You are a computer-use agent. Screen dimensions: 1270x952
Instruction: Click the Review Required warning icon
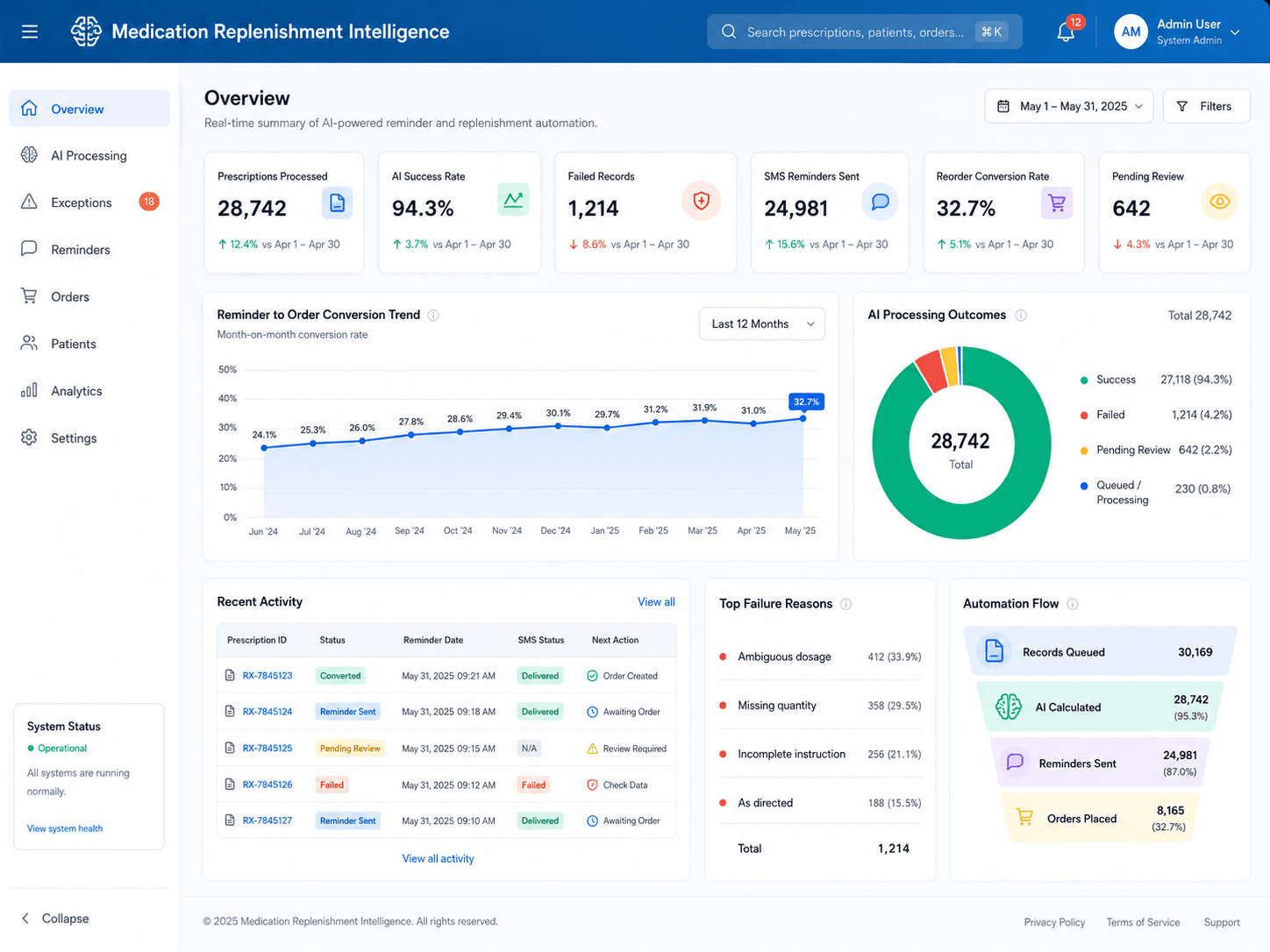point(592,749)
